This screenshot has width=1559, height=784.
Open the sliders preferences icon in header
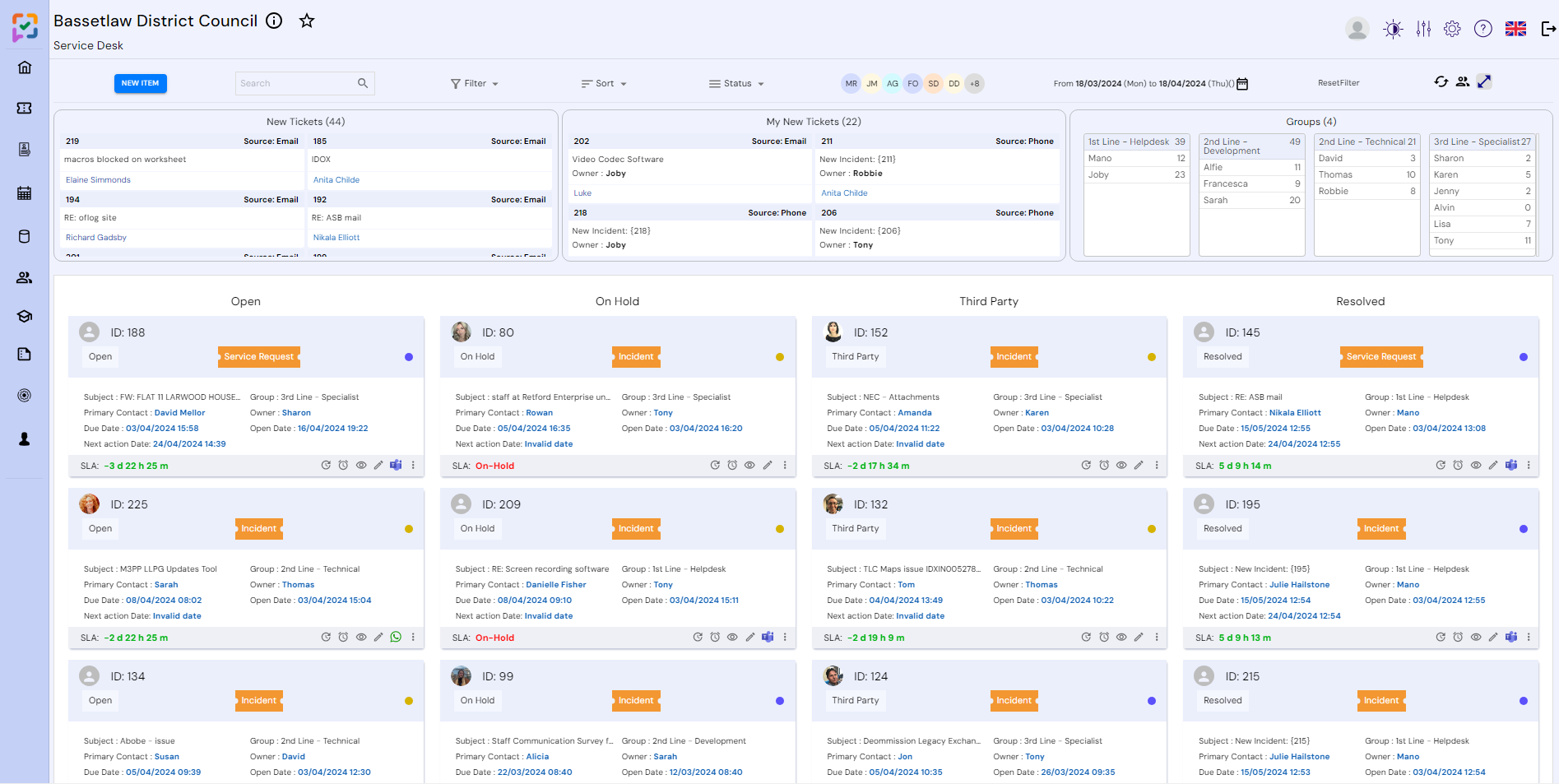pos(1423,30)
